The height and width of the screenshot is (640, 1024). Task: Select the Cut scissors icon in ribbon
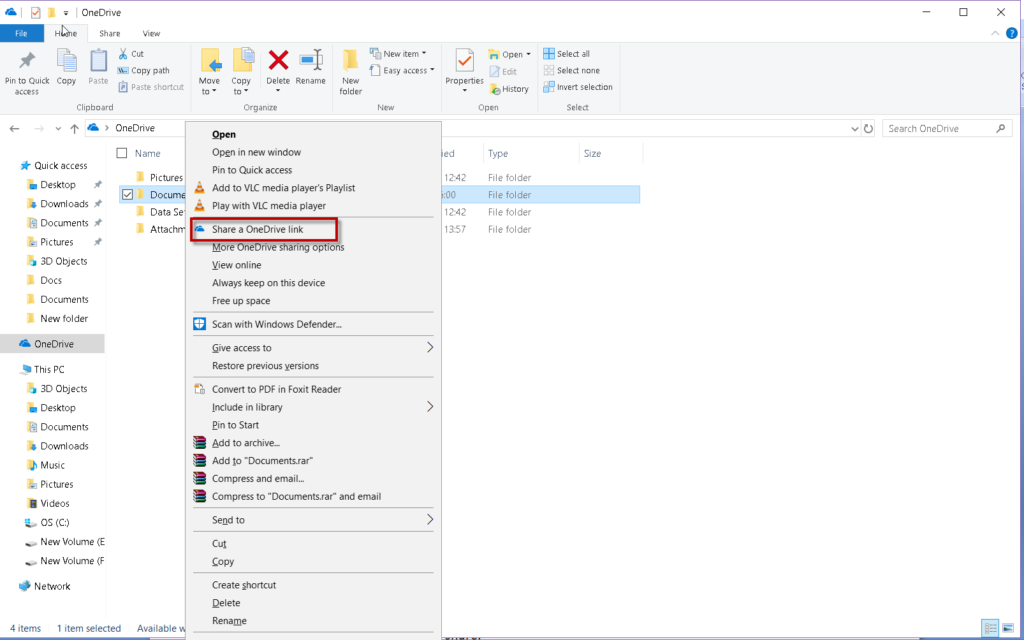pos(123,54)
